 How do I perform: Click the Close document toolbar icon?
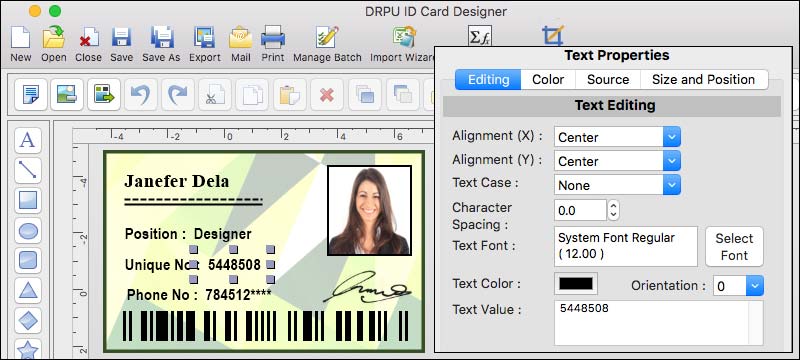[88, 38]
